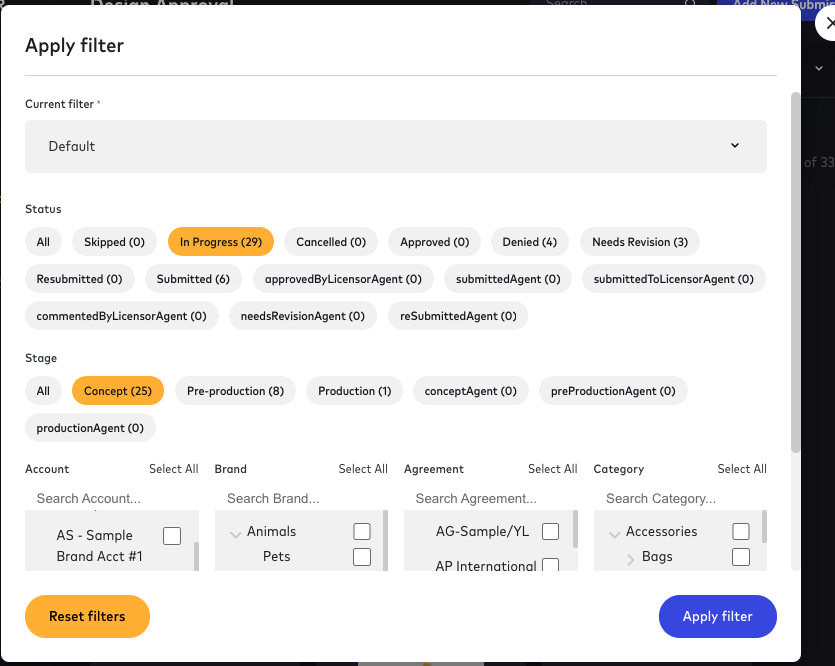Select the Pre-production (8) stage filter
Screen dimensions: 835x666
pyautogui.click(x=235, y=390)
